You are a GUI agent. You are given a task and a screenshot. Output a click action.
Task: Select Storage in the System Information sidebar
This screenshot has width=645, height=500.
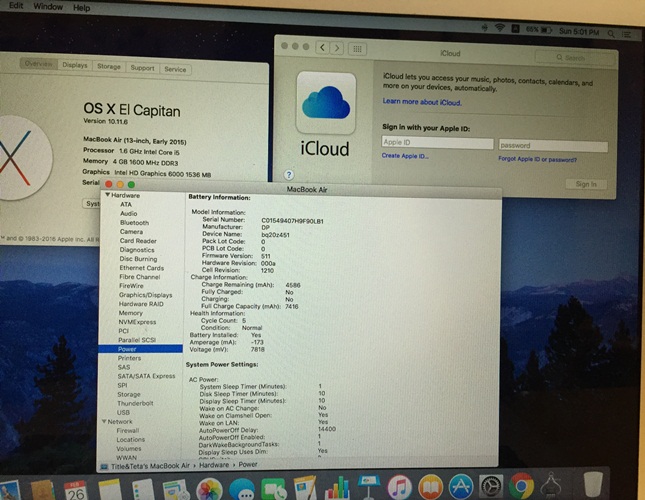pos(129,394)
